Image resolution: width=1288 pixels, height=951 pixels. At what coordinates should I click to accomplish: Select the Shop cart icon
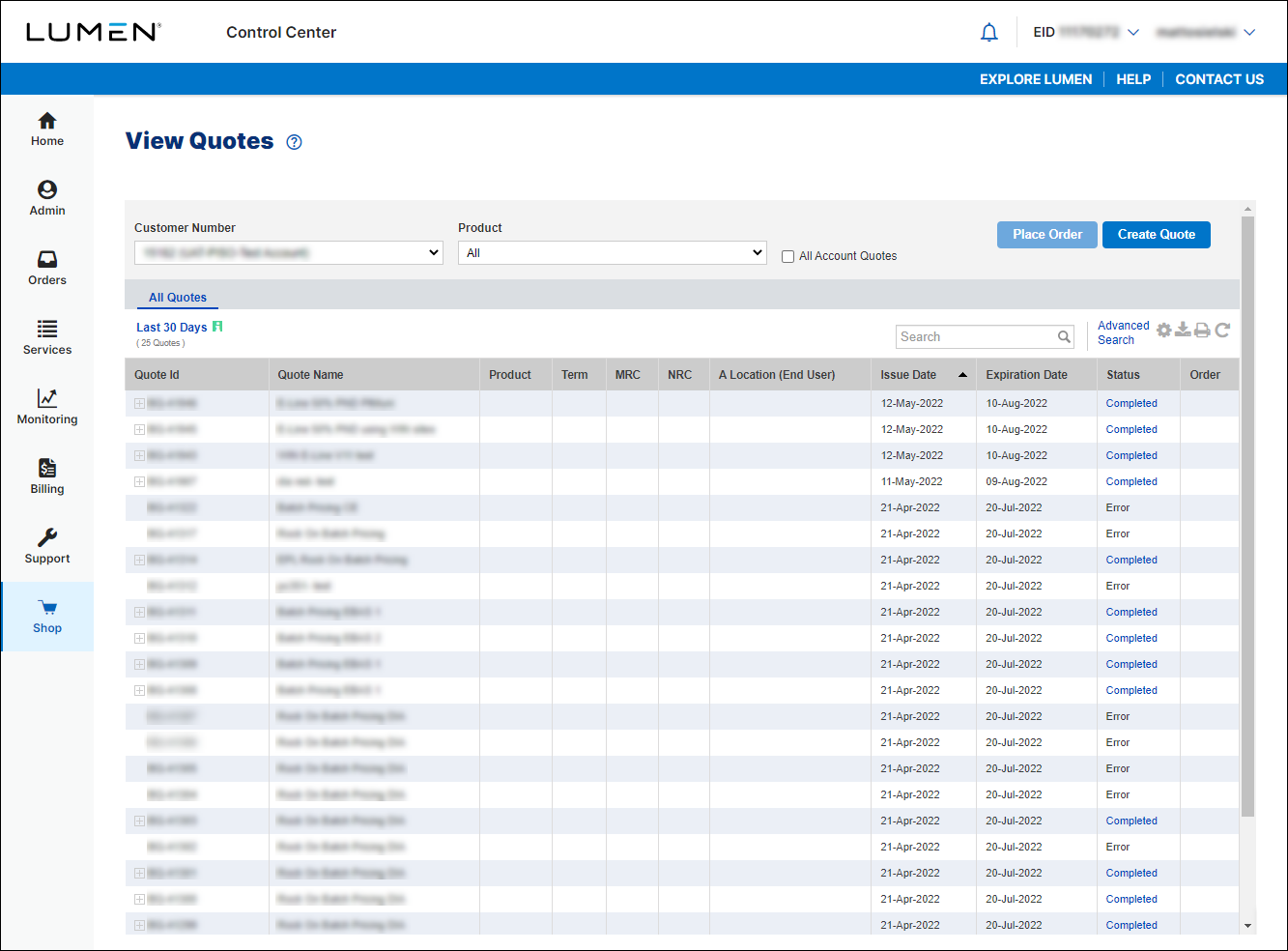click(x=47, y=608)
